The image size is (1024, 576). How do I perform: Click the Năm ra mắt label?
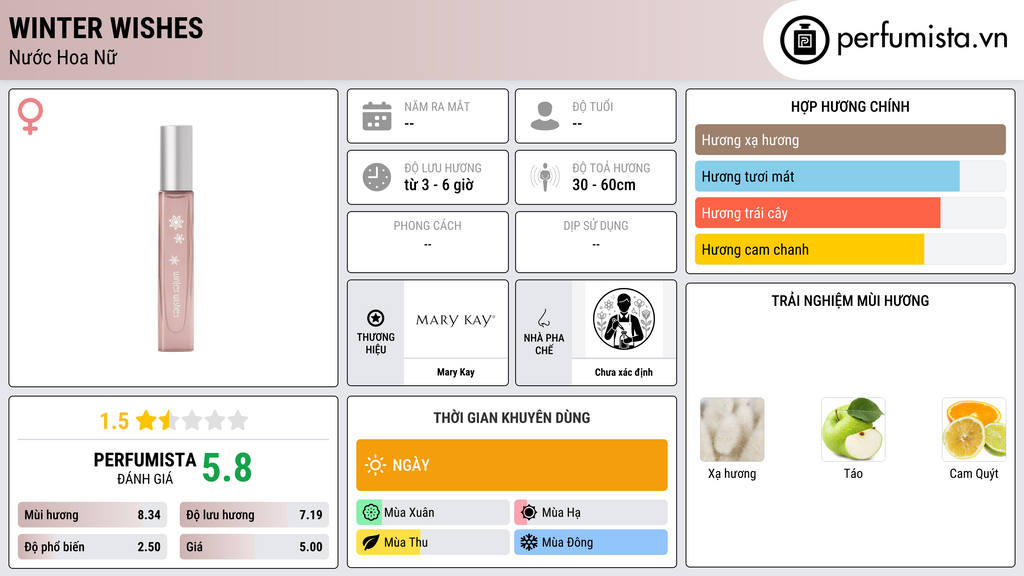tap(437, 106)
